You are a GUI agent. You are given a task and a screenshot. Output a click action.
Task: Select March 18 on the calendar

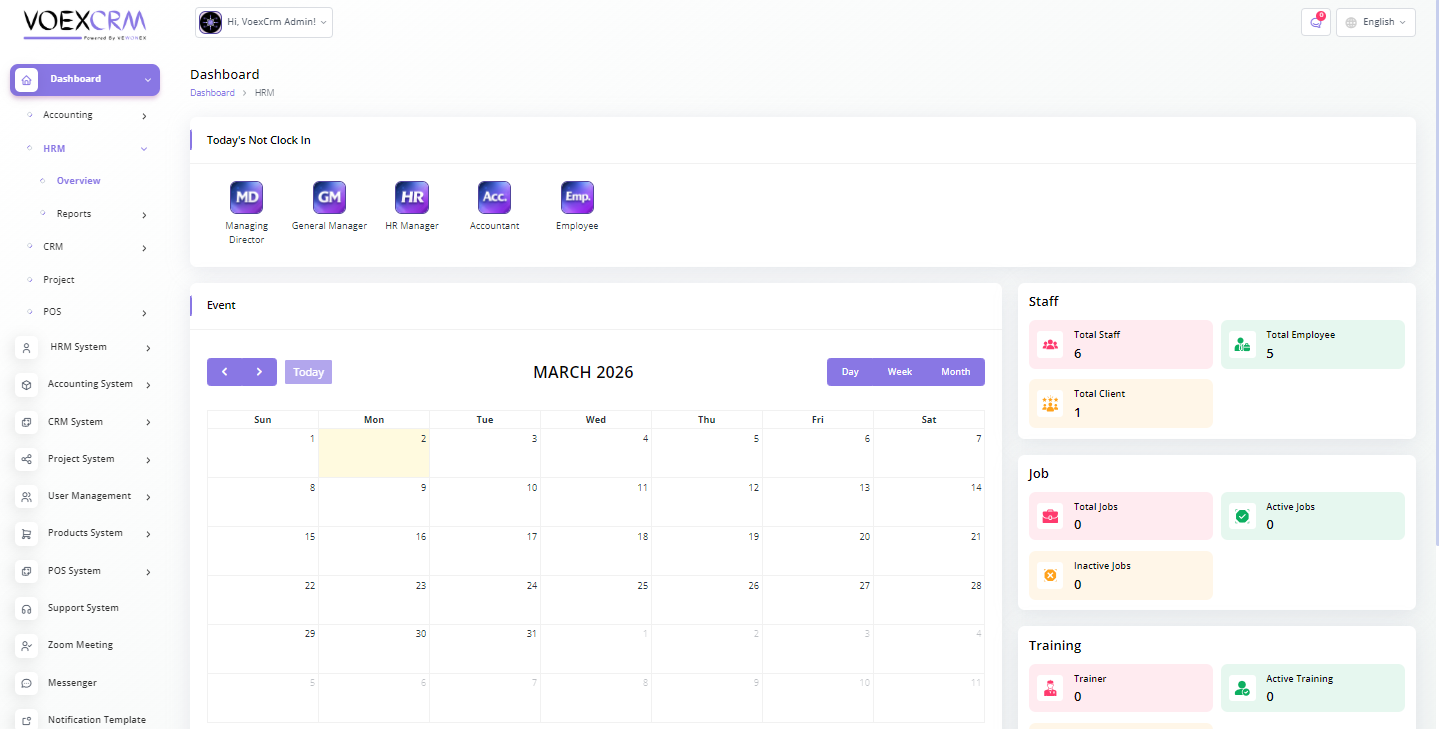[596, 550]
